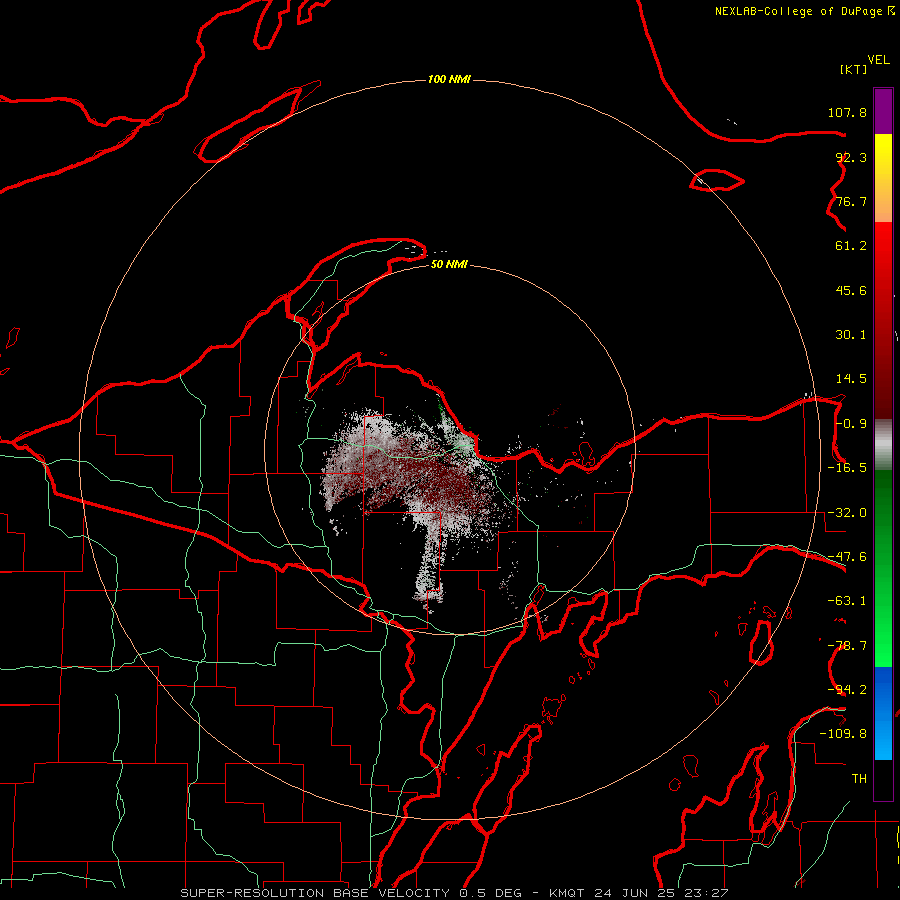Click the 107.8 velocity scale value
900x900 pixels.
click(847, 112)
